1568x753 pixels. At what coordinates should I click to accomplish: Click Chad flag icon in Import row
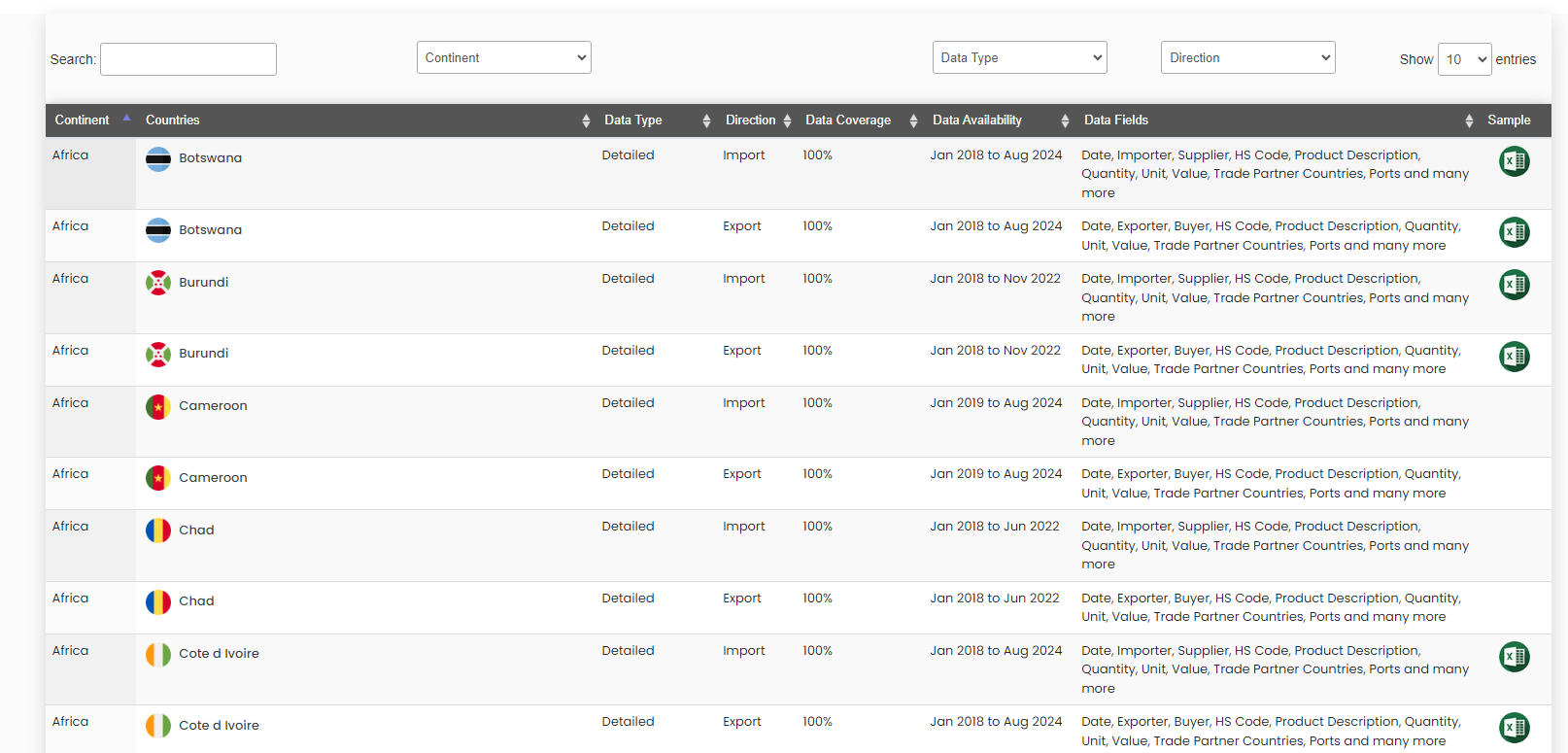[158, 531]
